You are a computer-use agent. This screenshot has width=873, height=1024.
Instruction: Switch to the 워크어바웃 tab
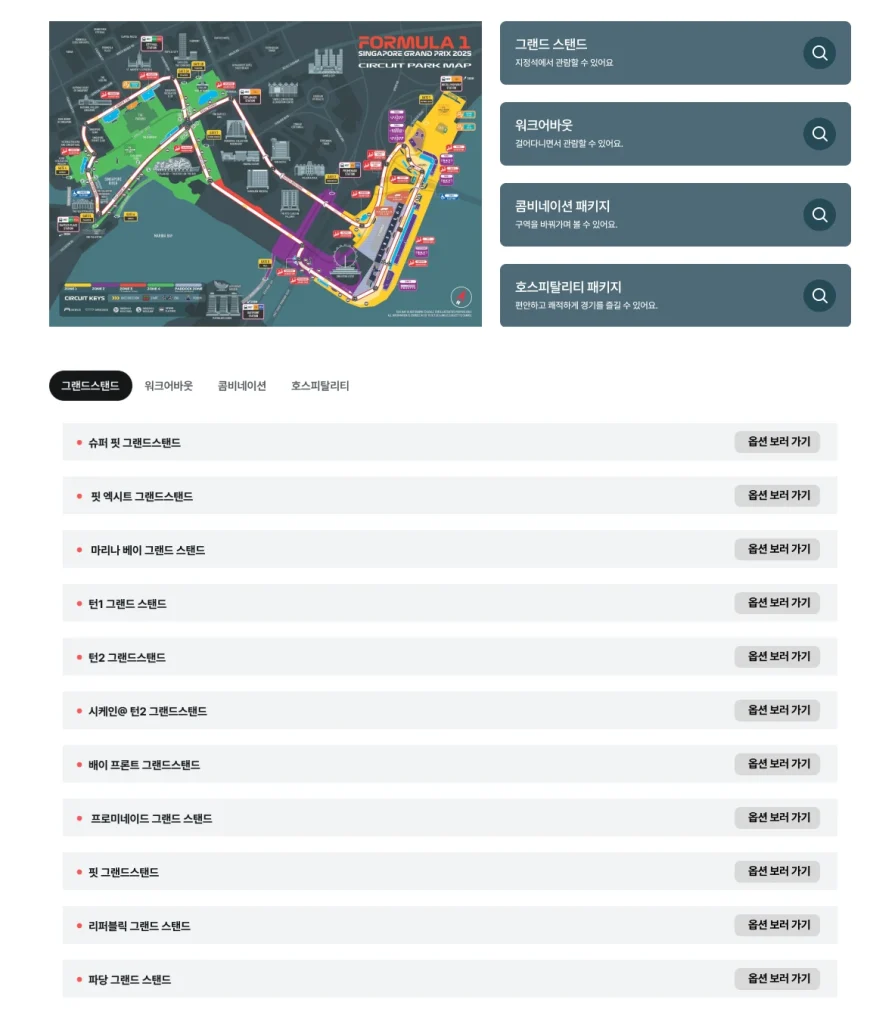click(168, 386)
